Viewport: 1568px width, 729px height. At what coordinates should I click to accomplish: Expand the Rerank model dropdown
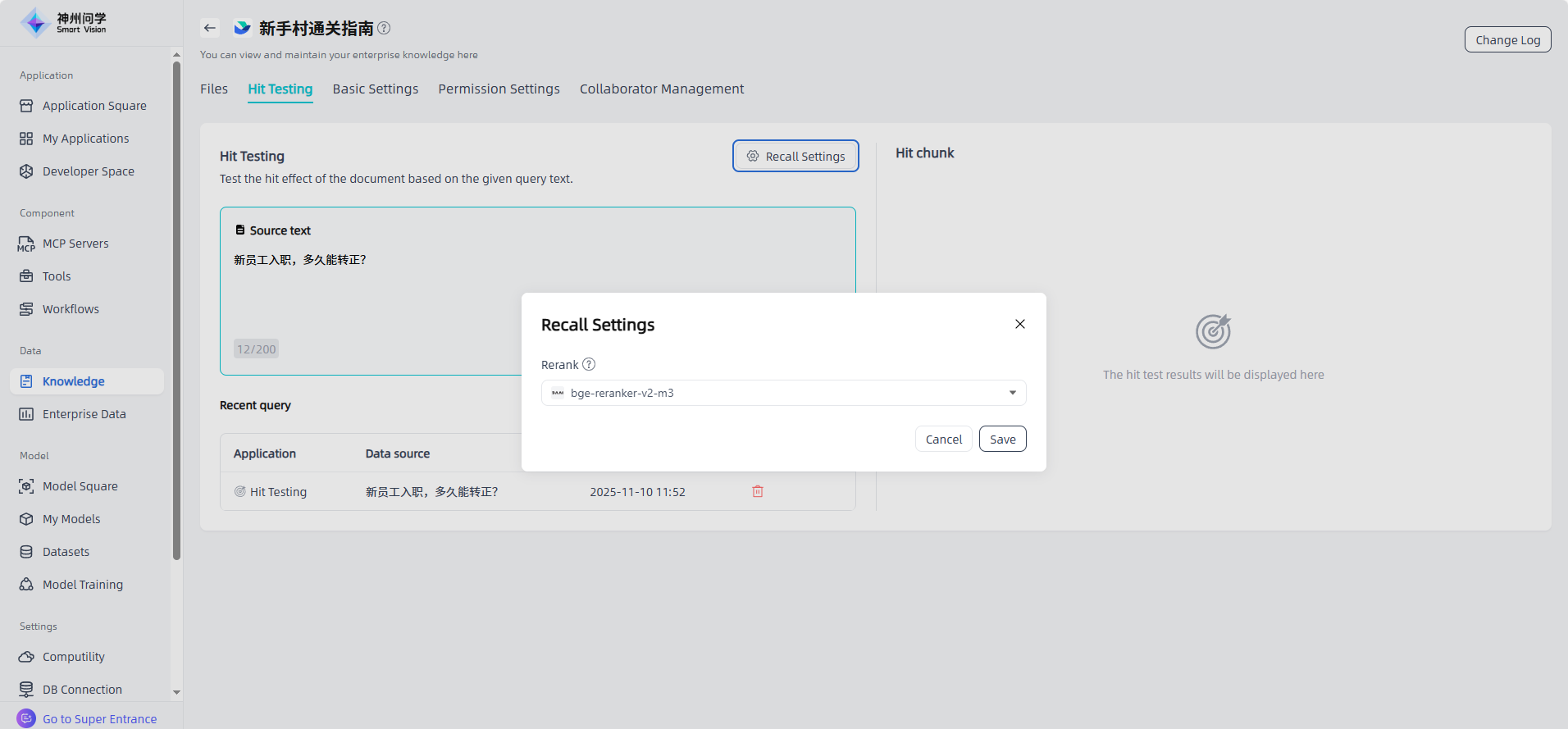coord(783,393)
